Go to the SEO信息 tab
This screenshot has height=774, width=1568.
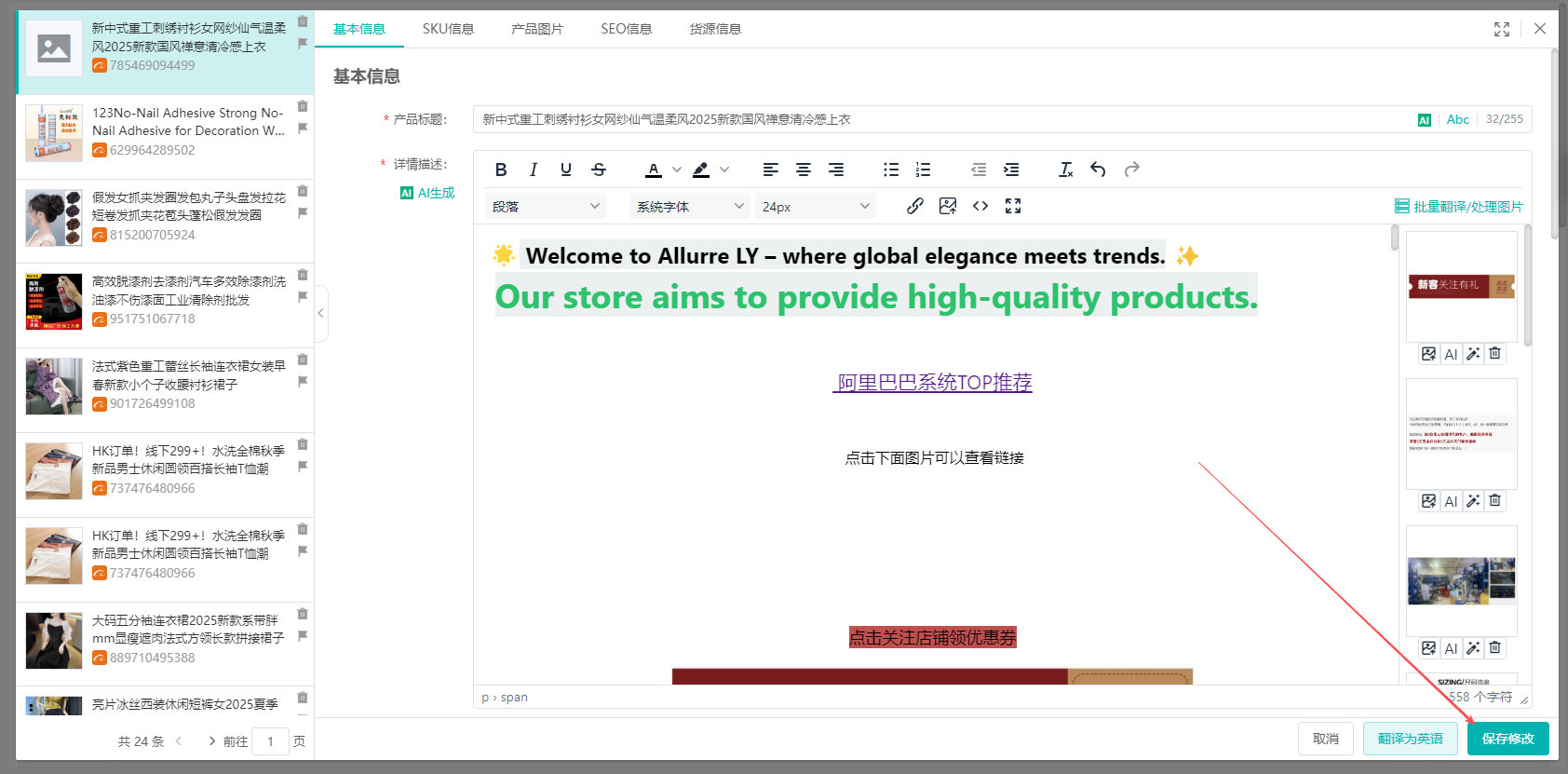627,29
